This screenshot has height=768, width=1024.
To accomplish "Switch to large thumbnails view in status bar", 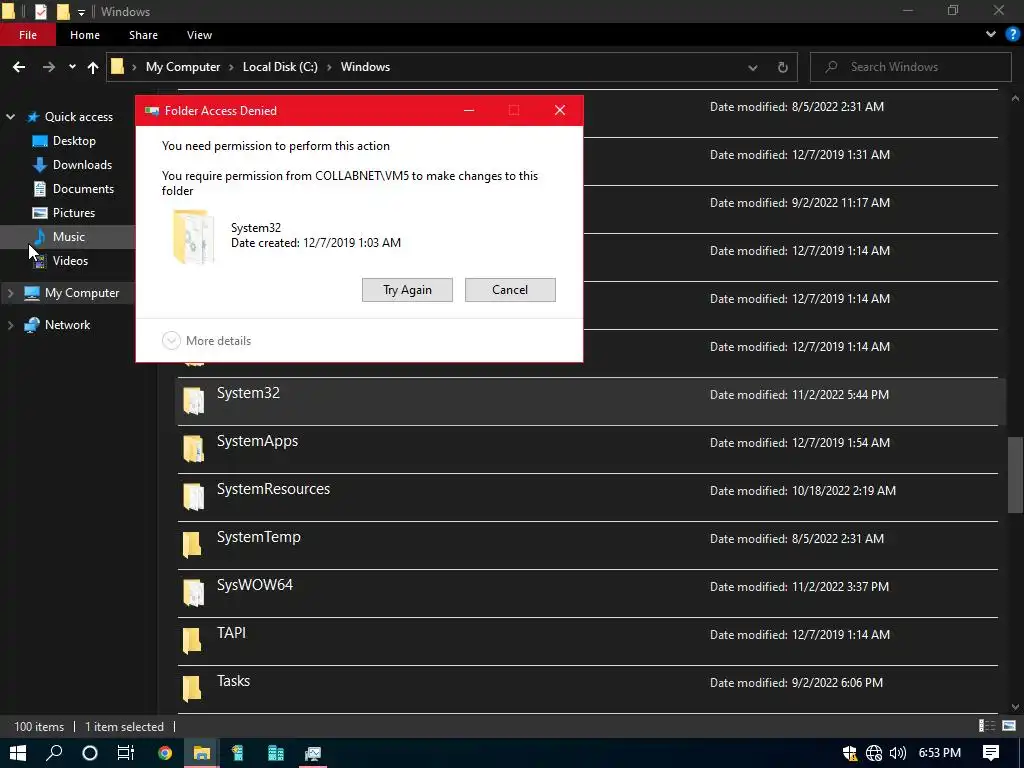I will pos(1009,726).
